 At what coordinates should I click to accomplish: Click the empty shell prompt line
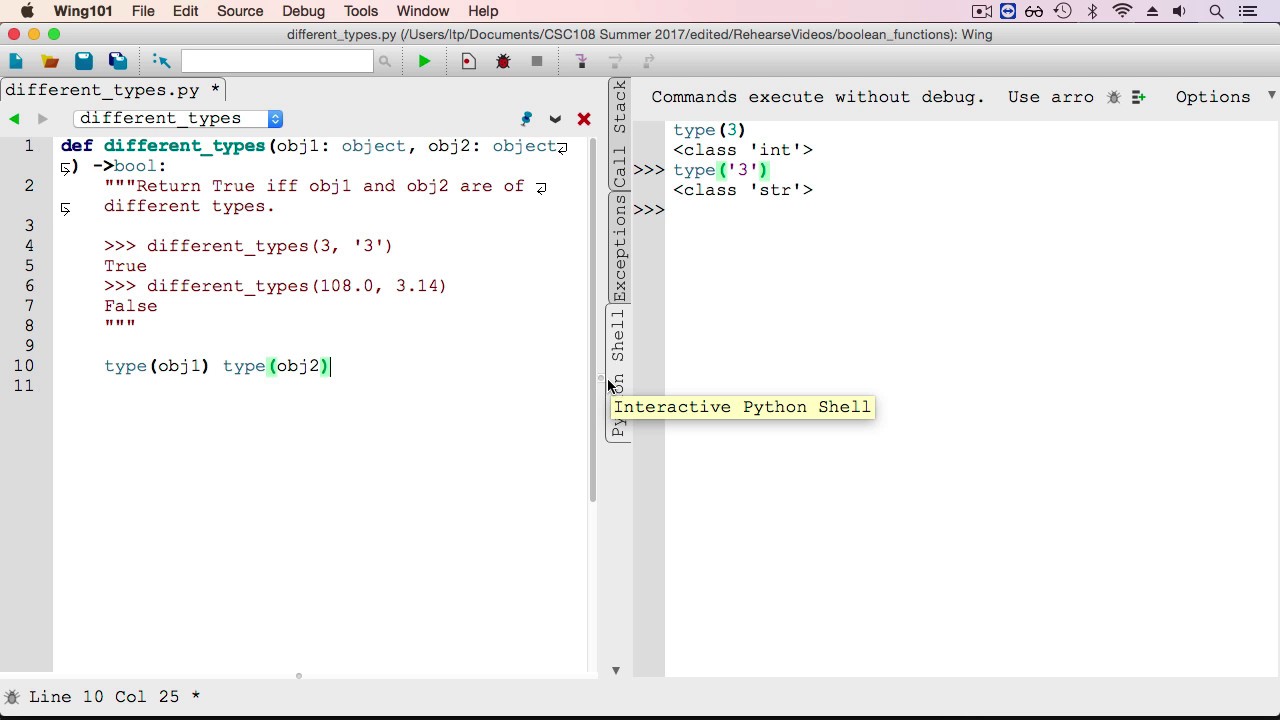[x=955, y=210]
